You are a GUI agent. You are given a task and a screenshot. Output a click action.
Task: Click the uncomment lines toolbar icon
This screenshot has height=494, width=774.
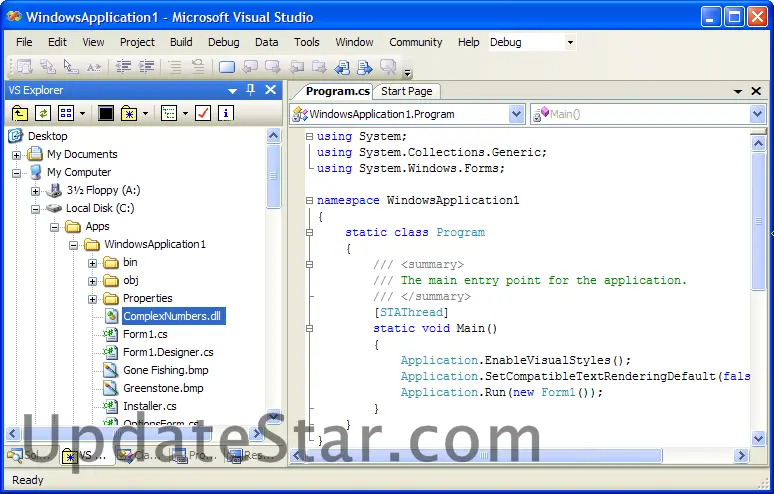(x=198, y=67)
